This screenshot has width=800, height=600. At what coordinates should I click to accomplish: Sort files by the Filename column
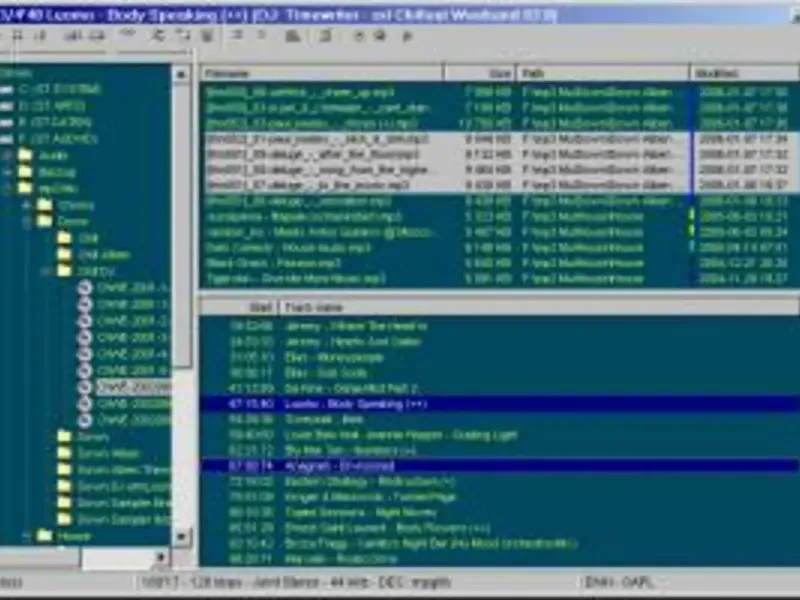click(321, 73)
